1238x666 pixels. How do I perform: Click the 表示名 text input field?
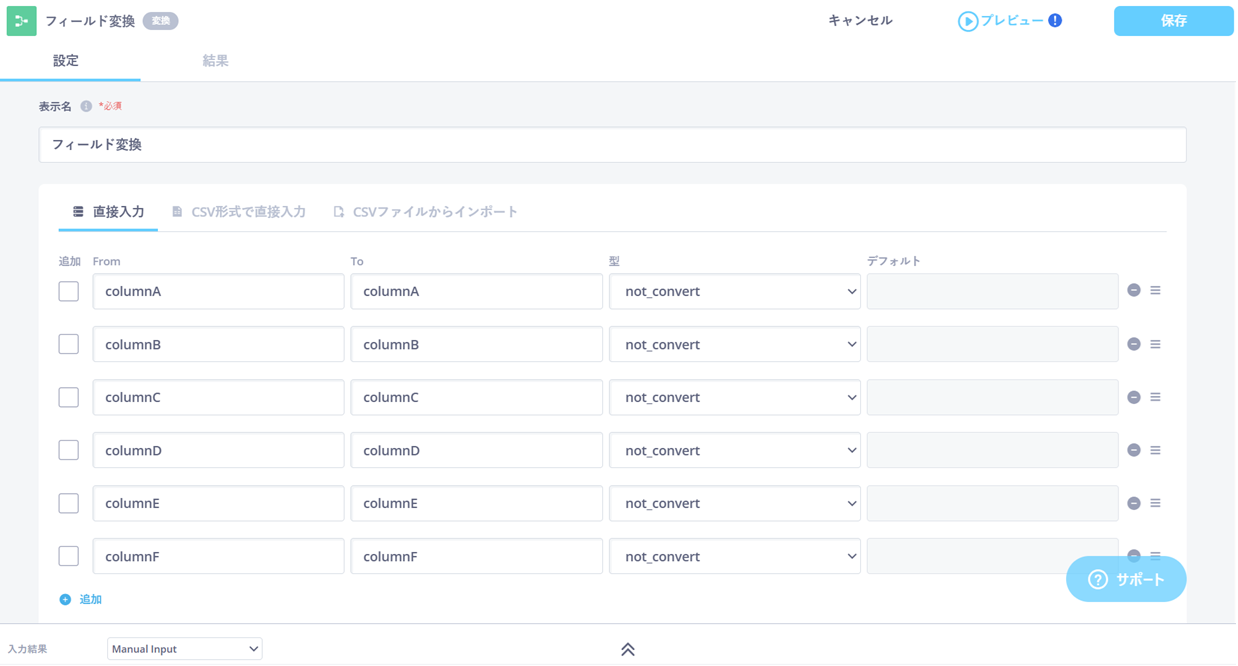pos(612,145)
